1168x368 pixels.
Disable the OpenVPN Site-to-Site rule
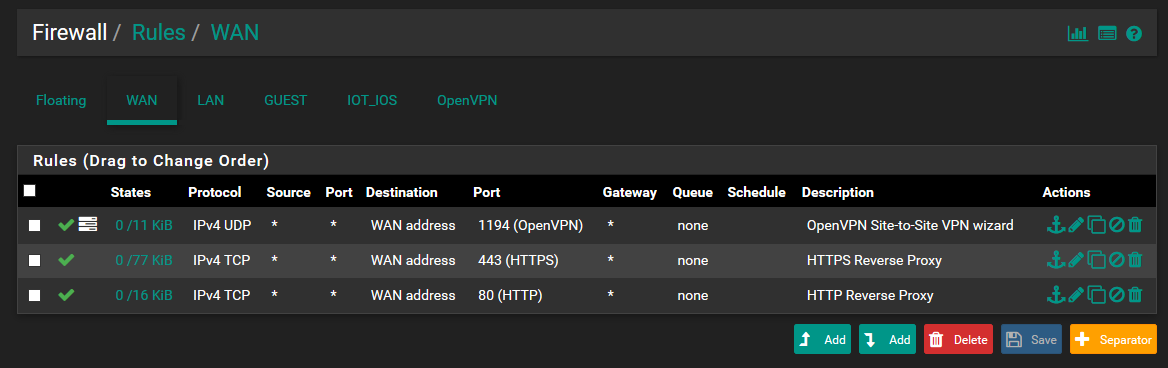point(1116,224)
